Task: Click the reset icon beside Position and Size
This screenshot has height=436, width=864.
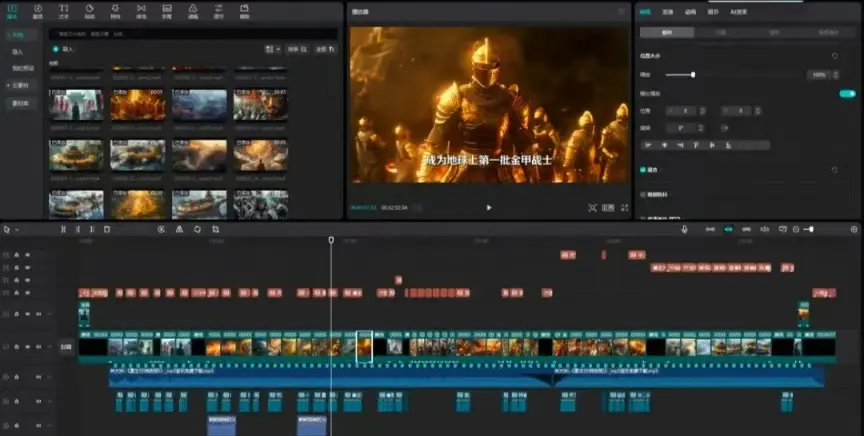Action: [834, 56]
